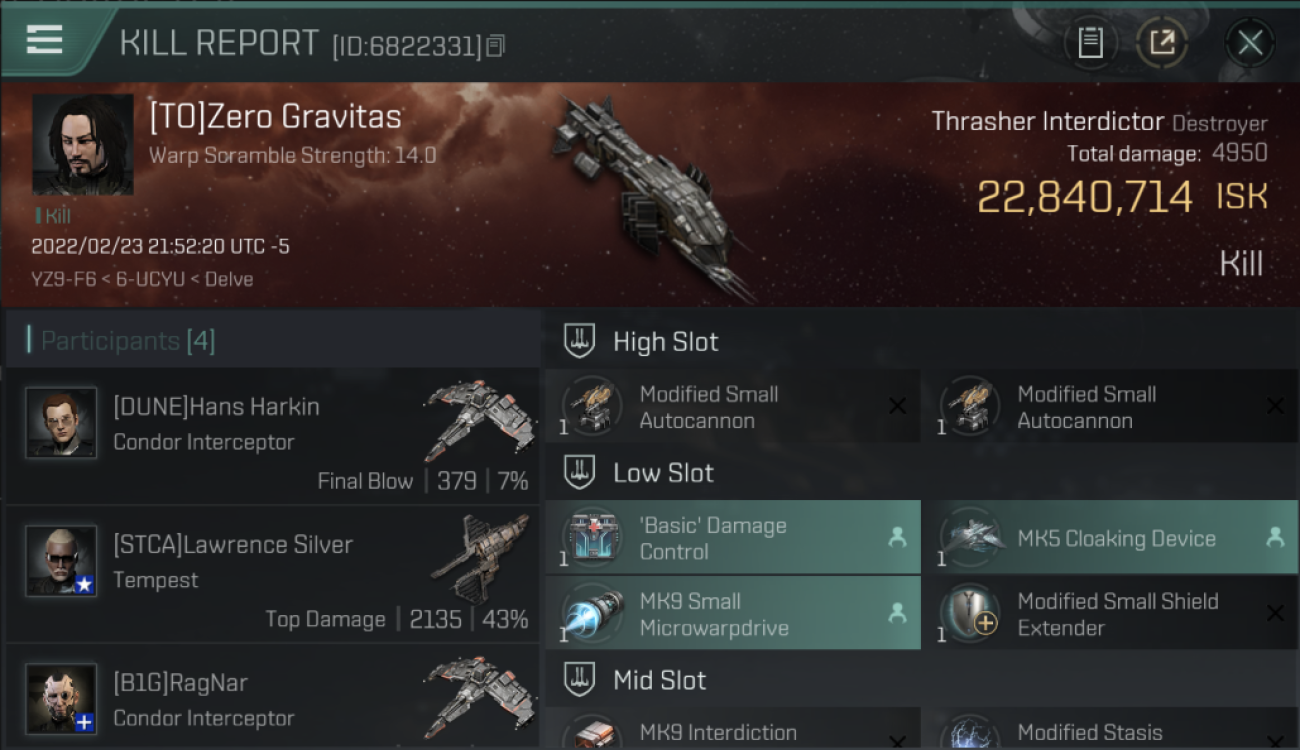This screenshot has height=750, width=1300.
Task: Select the 'Basic' Damage Control module icon
Action: tap(593, 538)
